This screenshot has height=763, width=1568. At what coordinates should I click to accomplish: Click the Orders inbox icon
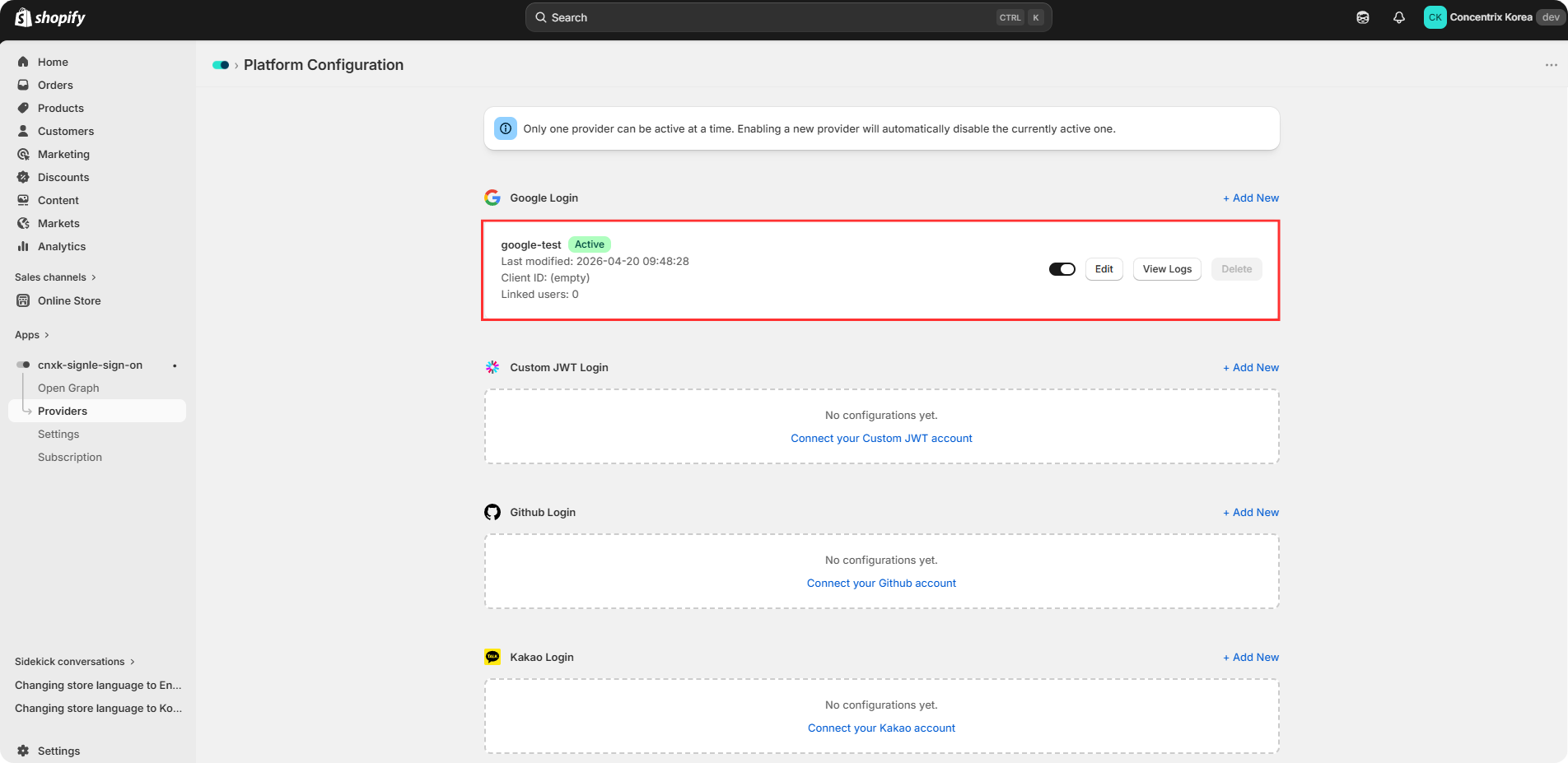point(23,85)
